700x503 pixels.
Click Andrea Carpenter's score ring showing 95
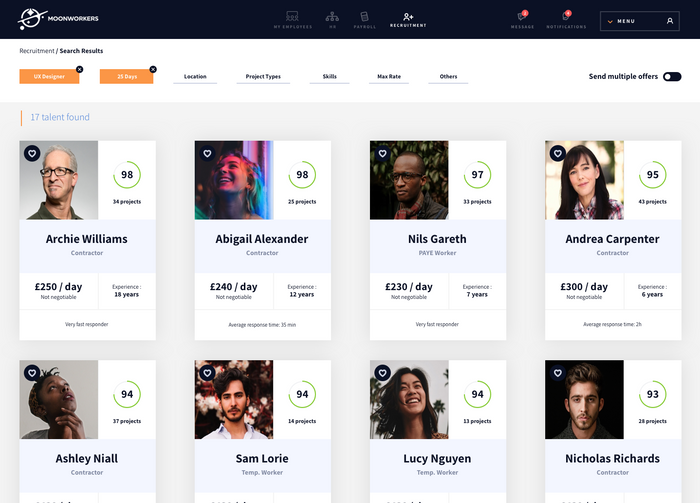653,175
